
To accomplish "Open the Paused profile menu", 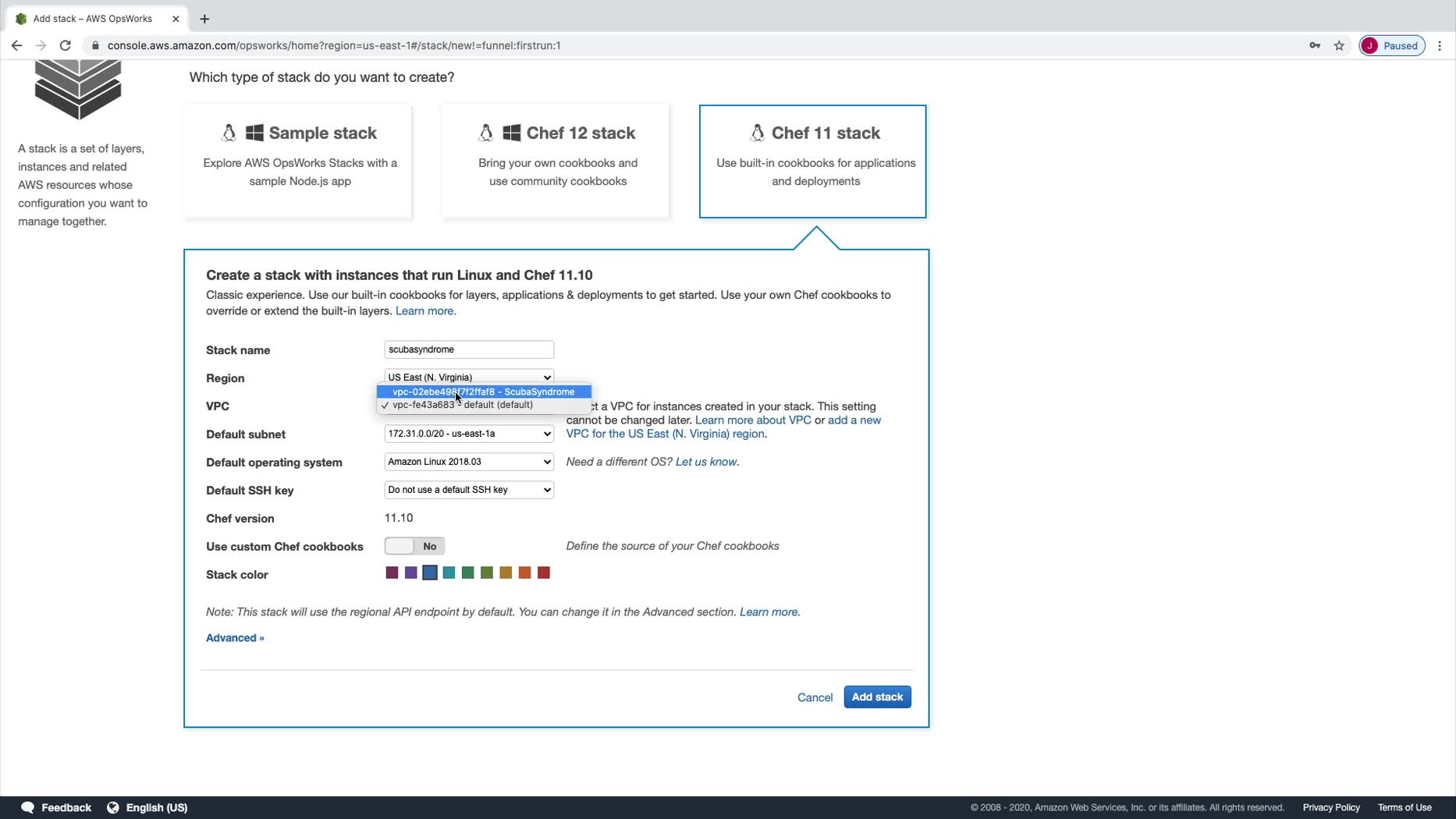I will [1392, 45].
